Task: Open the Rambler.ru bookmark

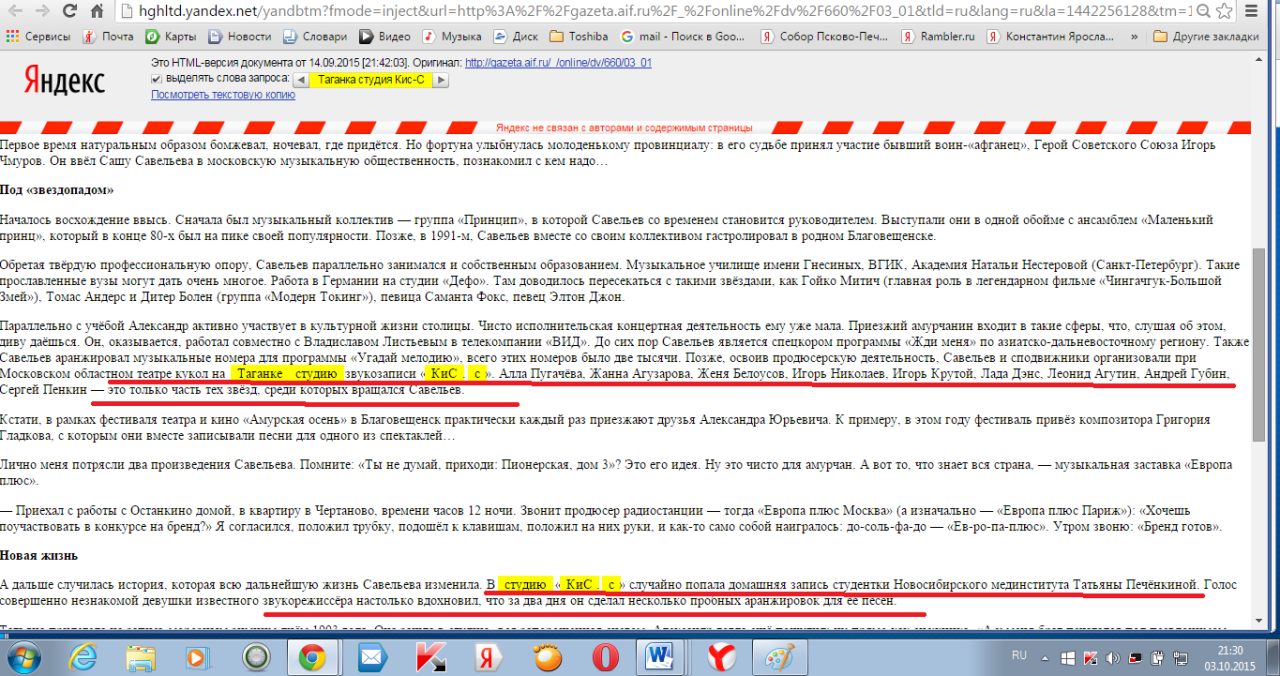Action: click(939, 36)
